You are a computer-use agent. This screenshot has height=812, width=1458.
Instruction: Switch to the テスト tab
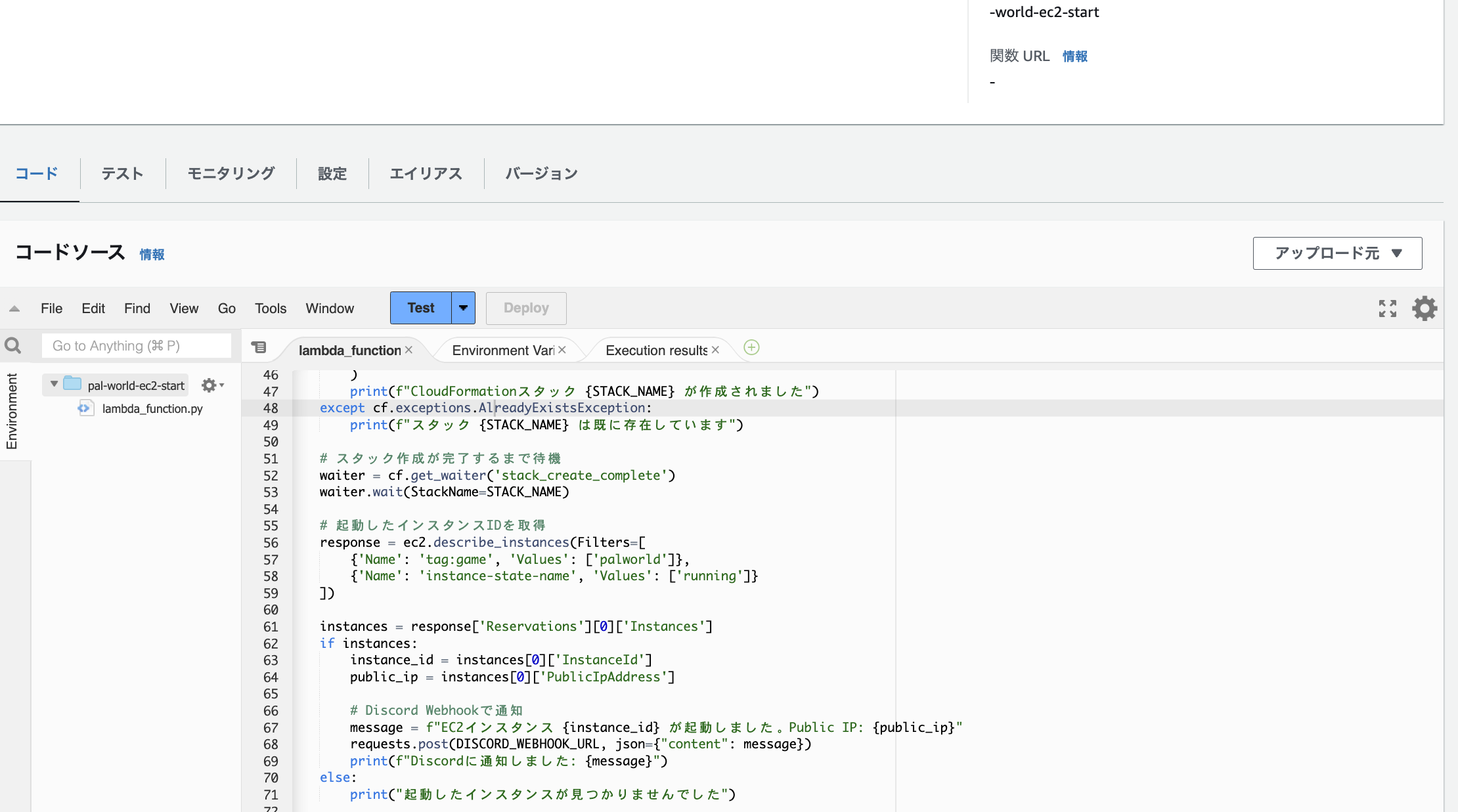point(122,173)
